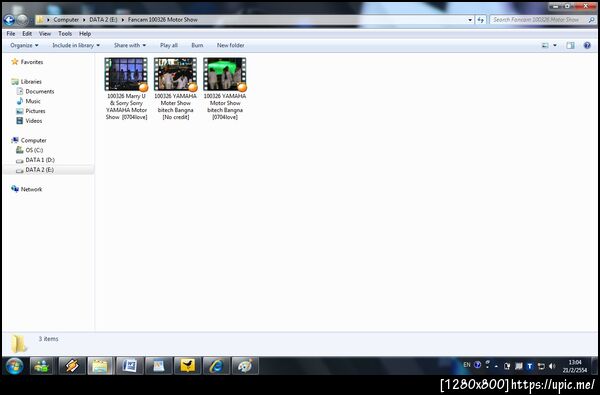Click the Windows Explorer taskbar icon
The width and height of the screenshot is (600, 395).
(100, 366)
